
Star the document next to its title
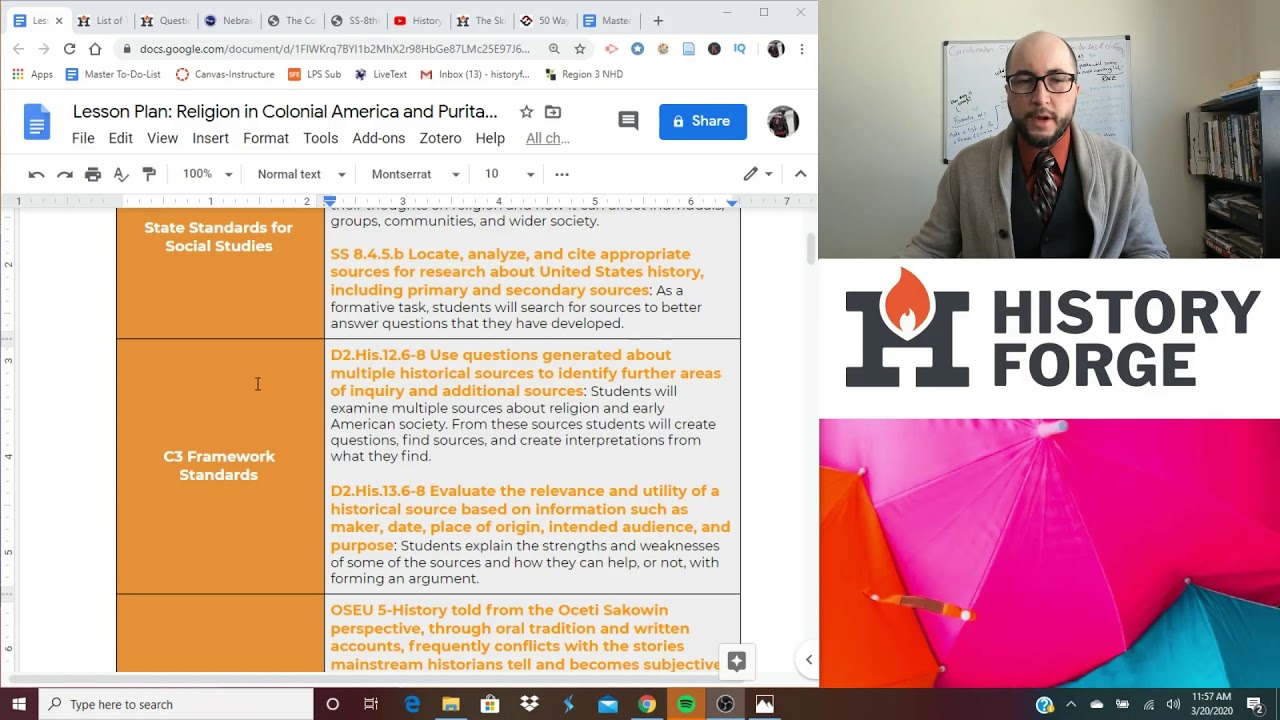pos(526,112)
